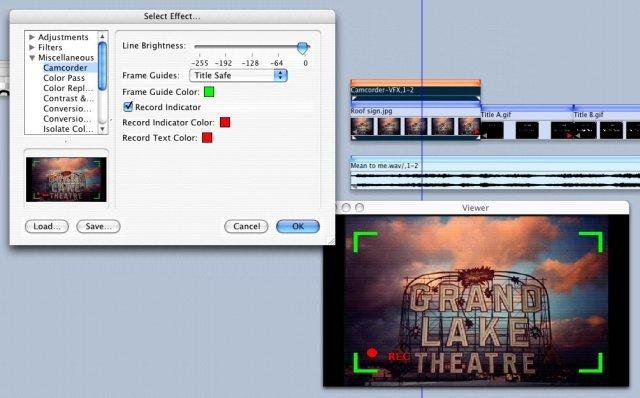Viewport: 640px width, 398px height.
Task: Open the Record Indicator Color swatch
Action: click(225, 122)
